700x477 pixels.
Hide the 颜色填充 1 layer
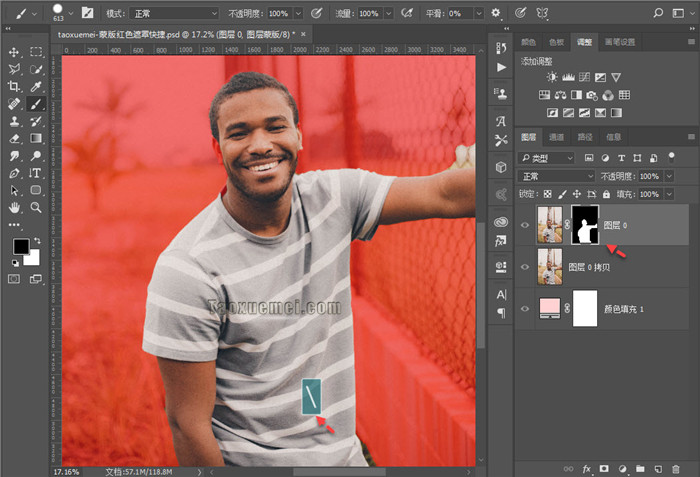[526, 311]
